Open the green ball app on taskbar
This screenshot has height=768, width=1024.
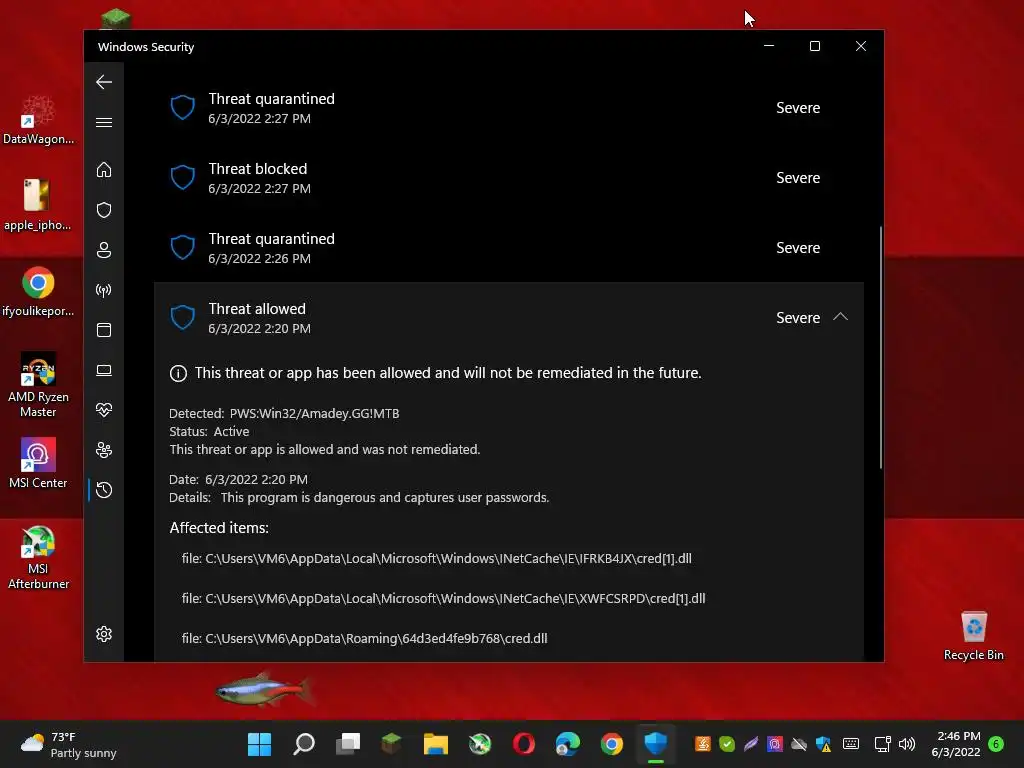(479, 744)
